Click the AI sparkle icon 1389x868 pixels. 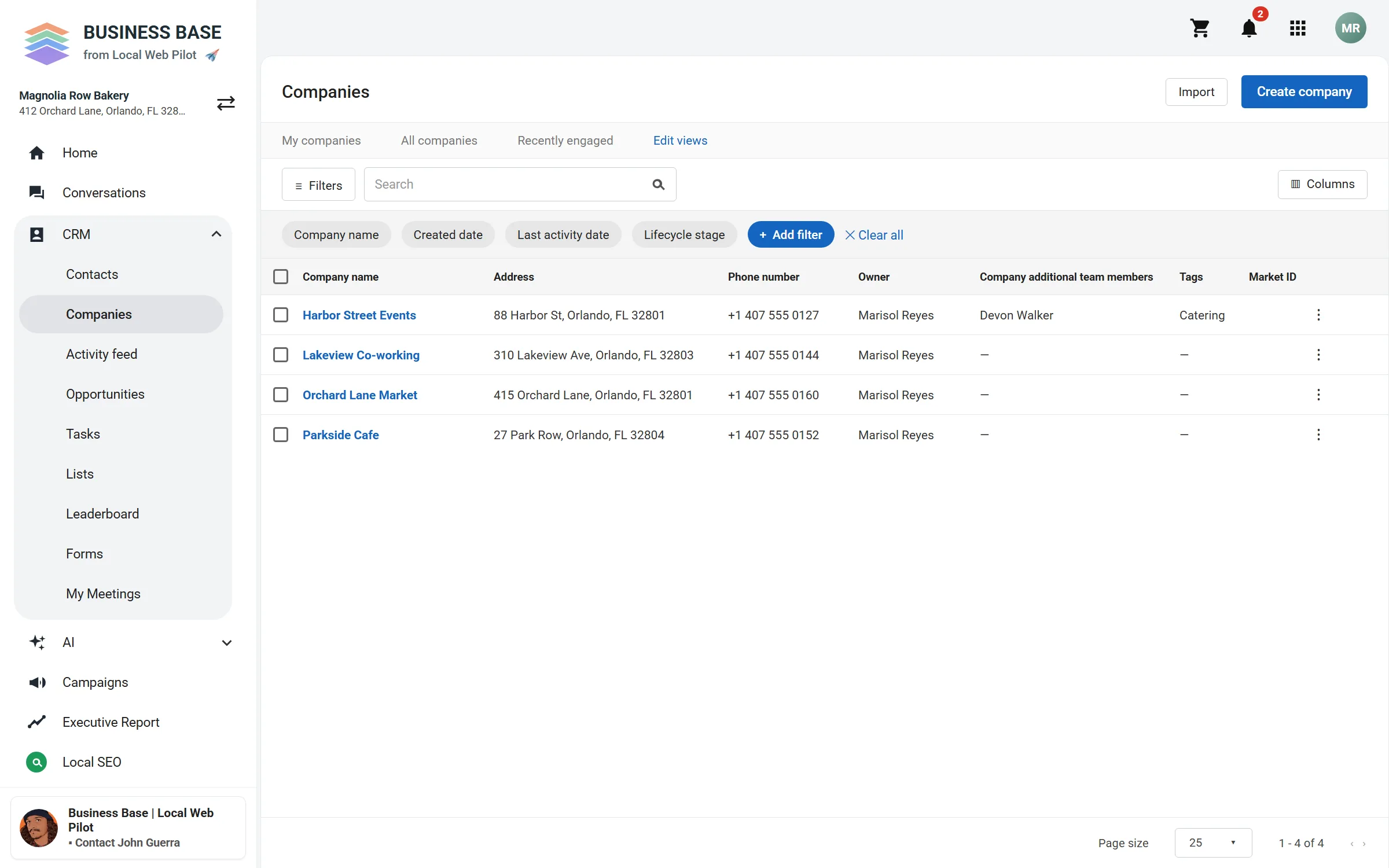click(x=37, y=642)
